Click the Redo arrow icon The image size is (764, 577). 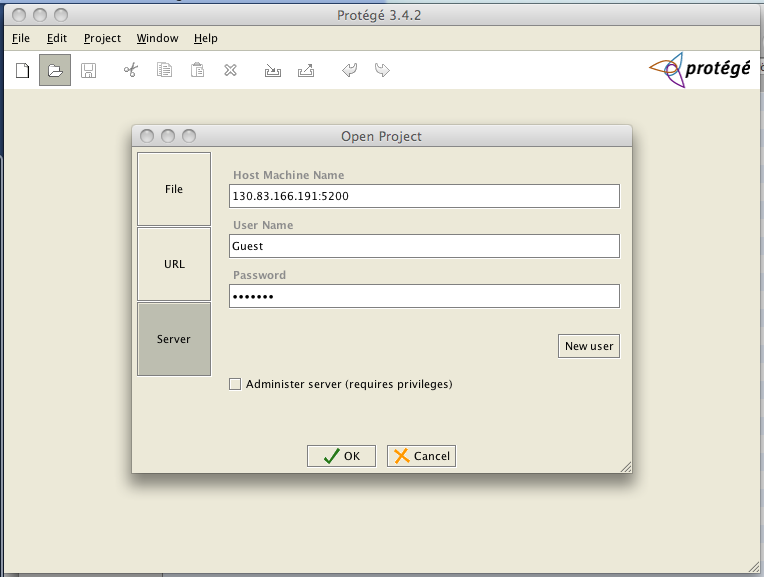coord(382,70)
